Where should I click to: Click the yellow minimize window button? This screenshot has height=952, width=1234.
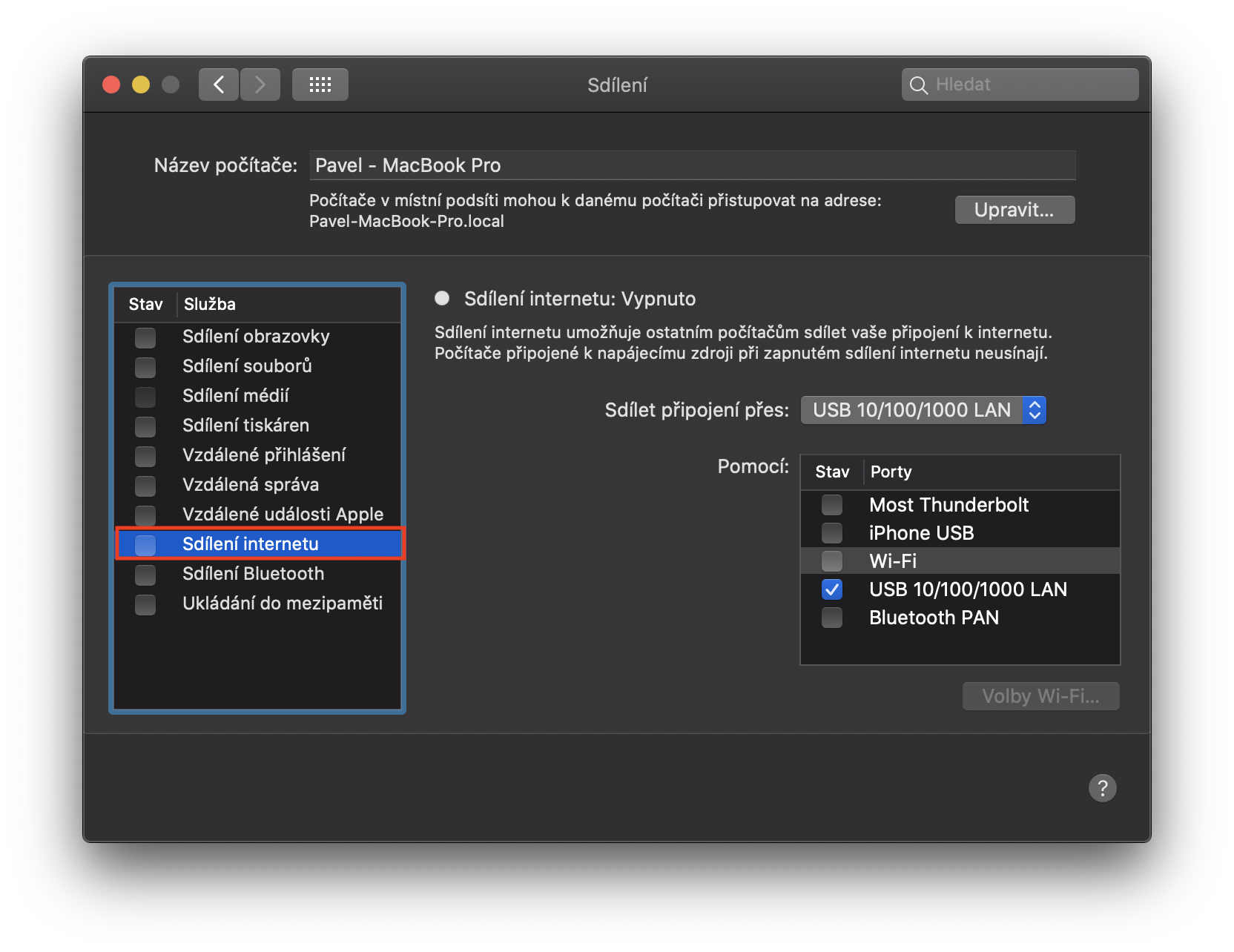click(x=141, y=85)
